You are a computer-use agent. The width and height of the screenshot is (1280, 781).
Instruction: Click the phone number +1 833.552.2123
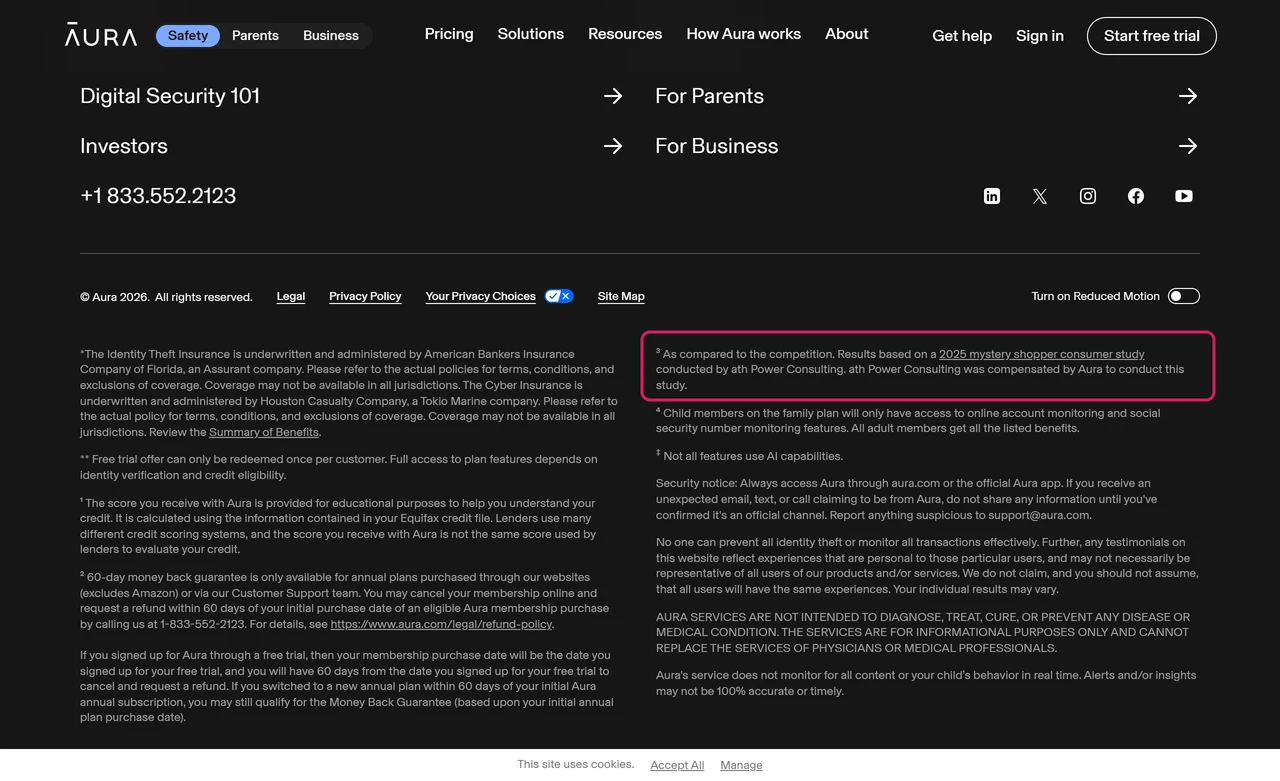click(x=158, y=196)
